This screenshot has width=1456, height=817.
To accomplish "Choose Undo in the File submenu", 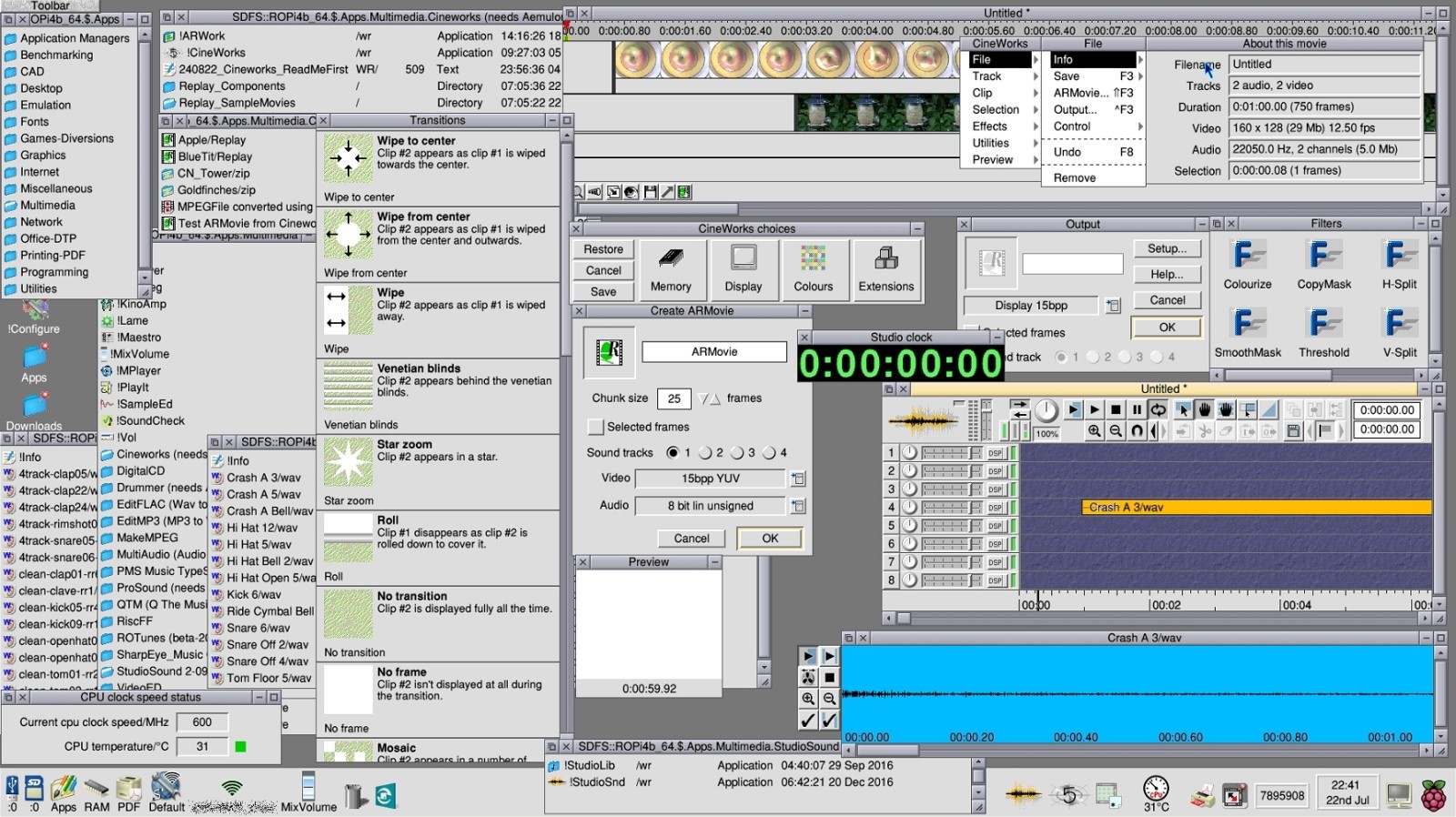I will (x=1092, y=152).
